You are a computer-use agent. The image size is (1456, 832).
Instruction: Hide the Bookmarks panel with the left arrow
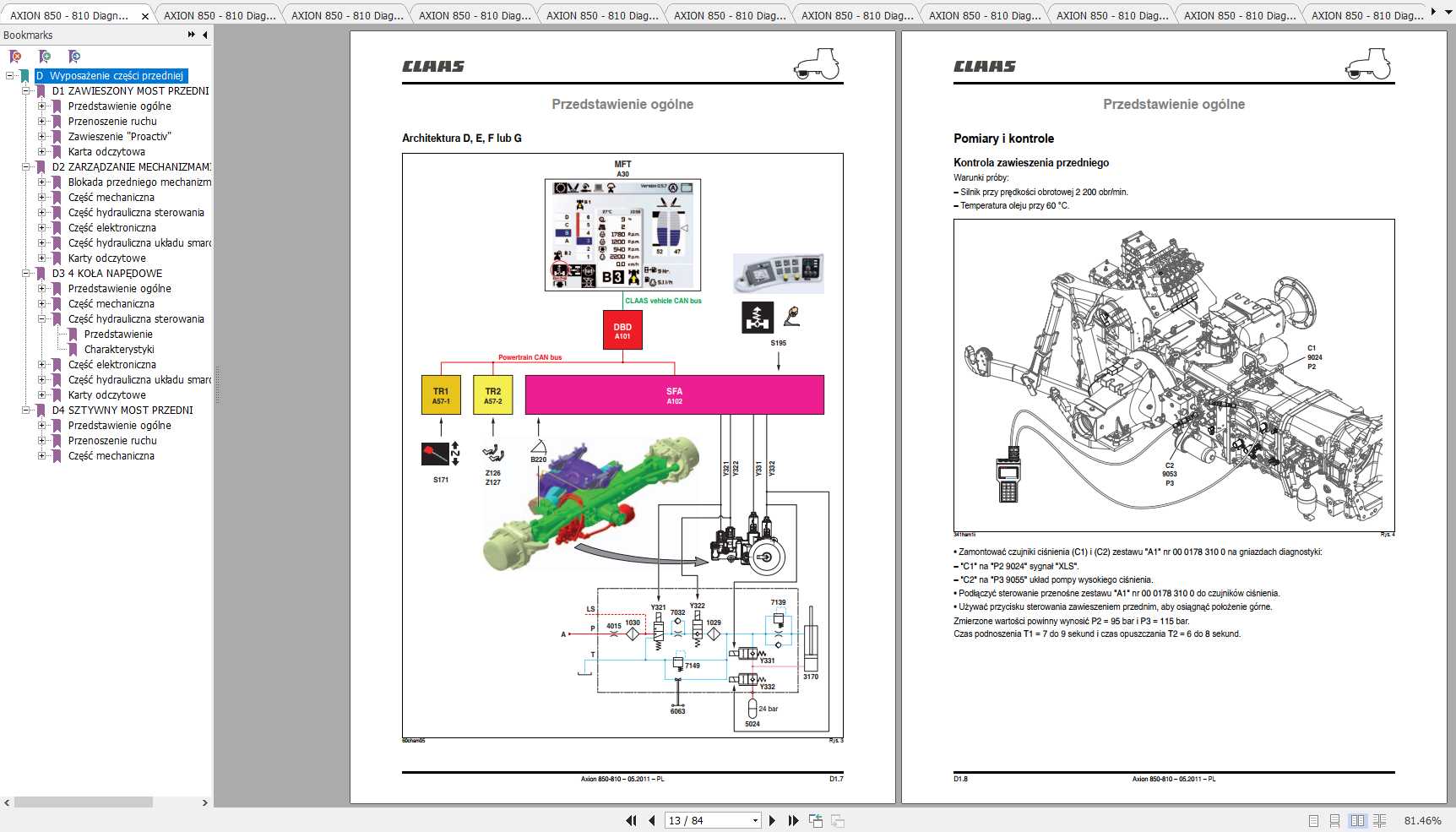(205, 35)
